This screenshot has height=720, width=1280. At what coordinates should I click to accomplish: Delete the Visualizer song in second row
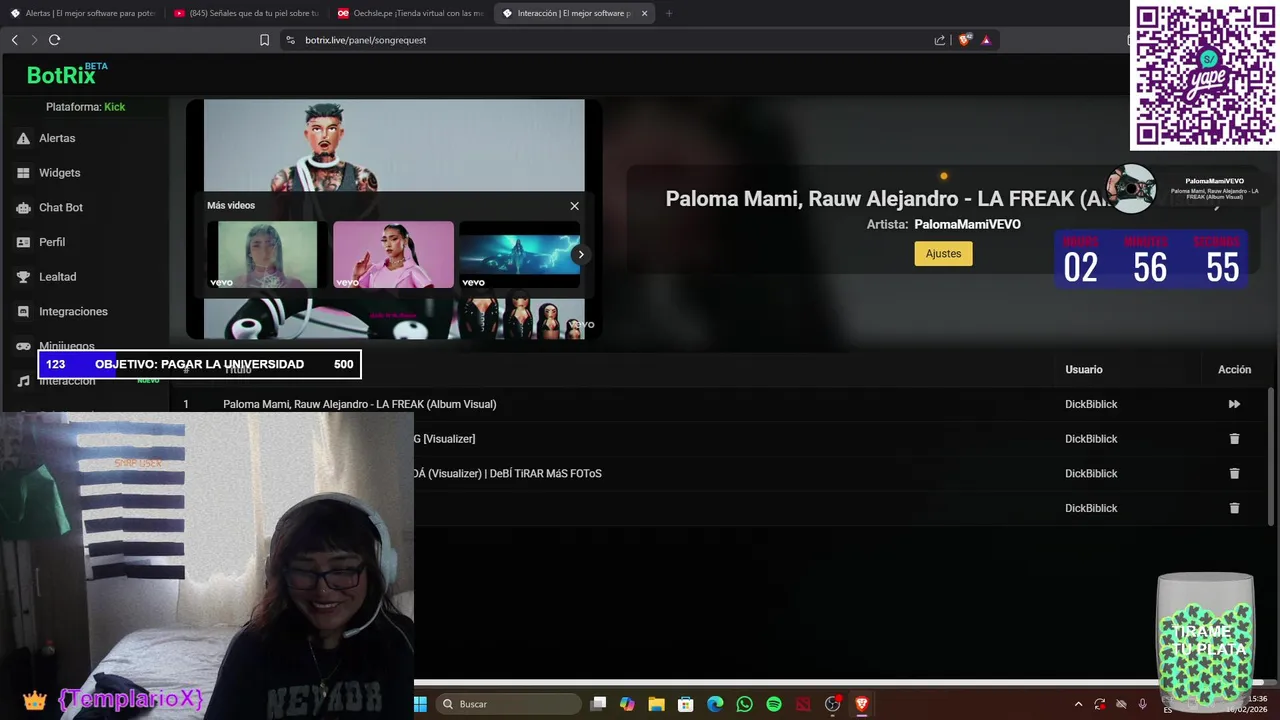[x=1234, y=439]
